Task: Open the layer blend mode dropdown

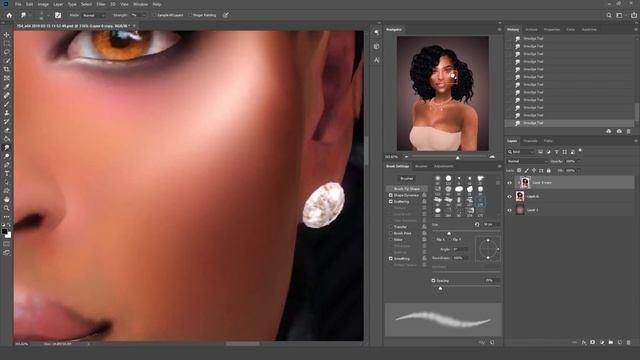Action: coord(527,162)
